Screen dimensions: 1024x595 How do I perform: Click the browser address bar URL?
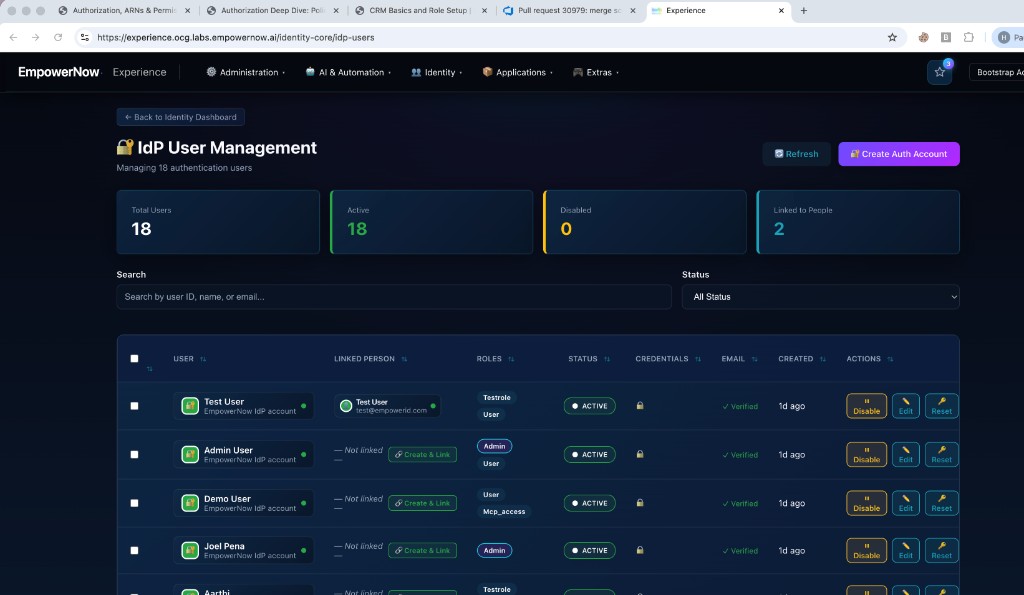tap(236, 37)
